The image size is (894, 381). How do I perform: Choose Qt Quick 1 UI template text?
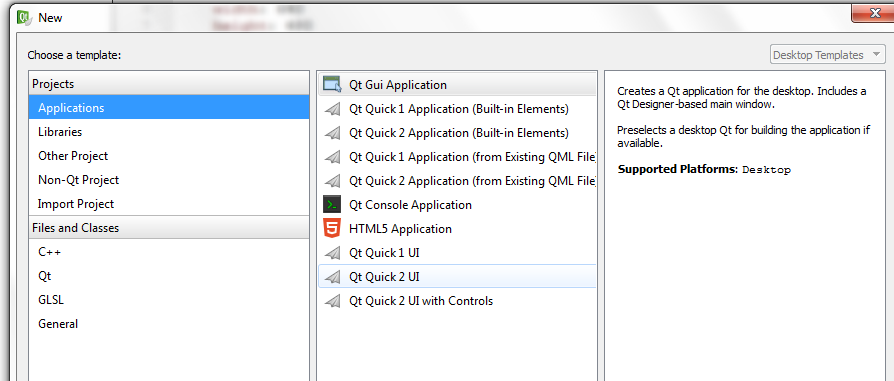coord(384,253)
